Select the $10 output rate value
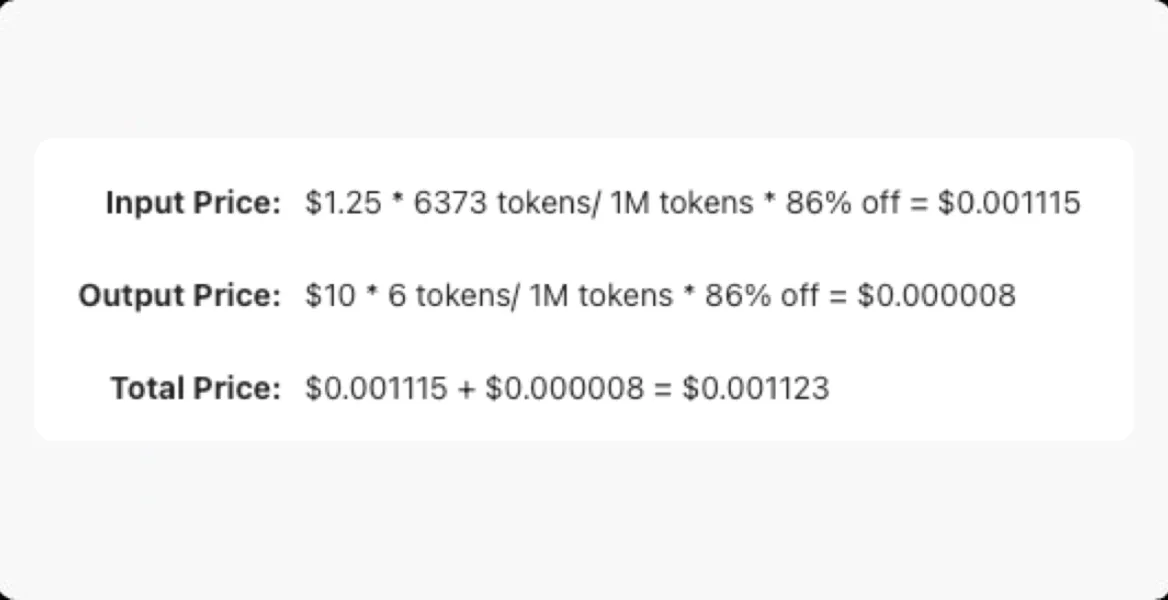 [330, 295]
